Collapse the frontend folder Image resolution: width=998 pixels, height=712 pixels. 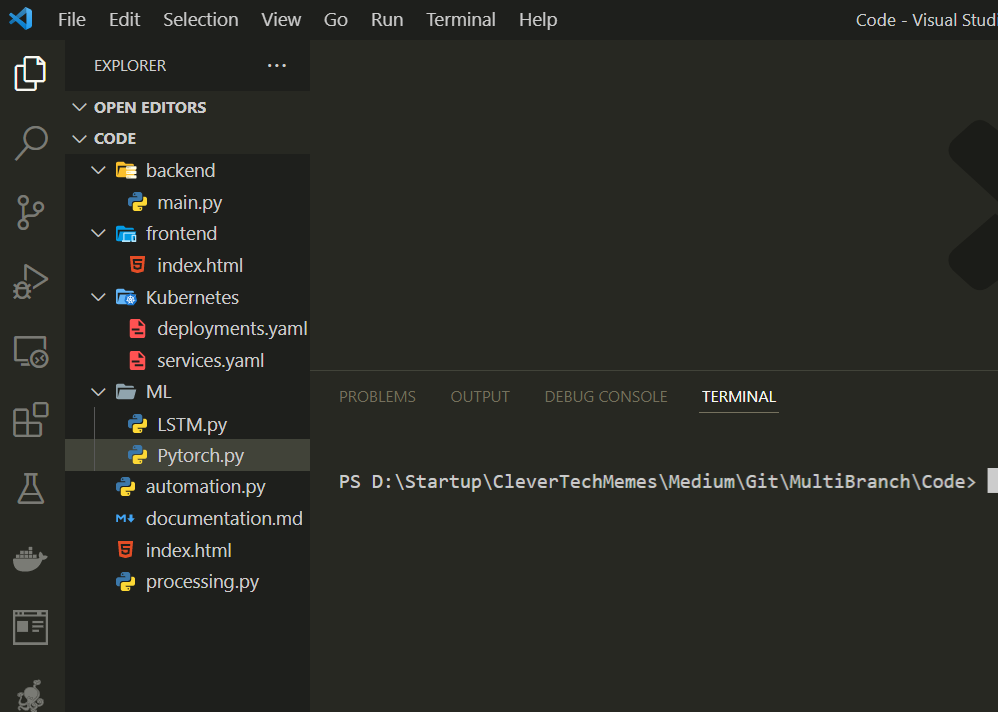[x=98, y=233]
